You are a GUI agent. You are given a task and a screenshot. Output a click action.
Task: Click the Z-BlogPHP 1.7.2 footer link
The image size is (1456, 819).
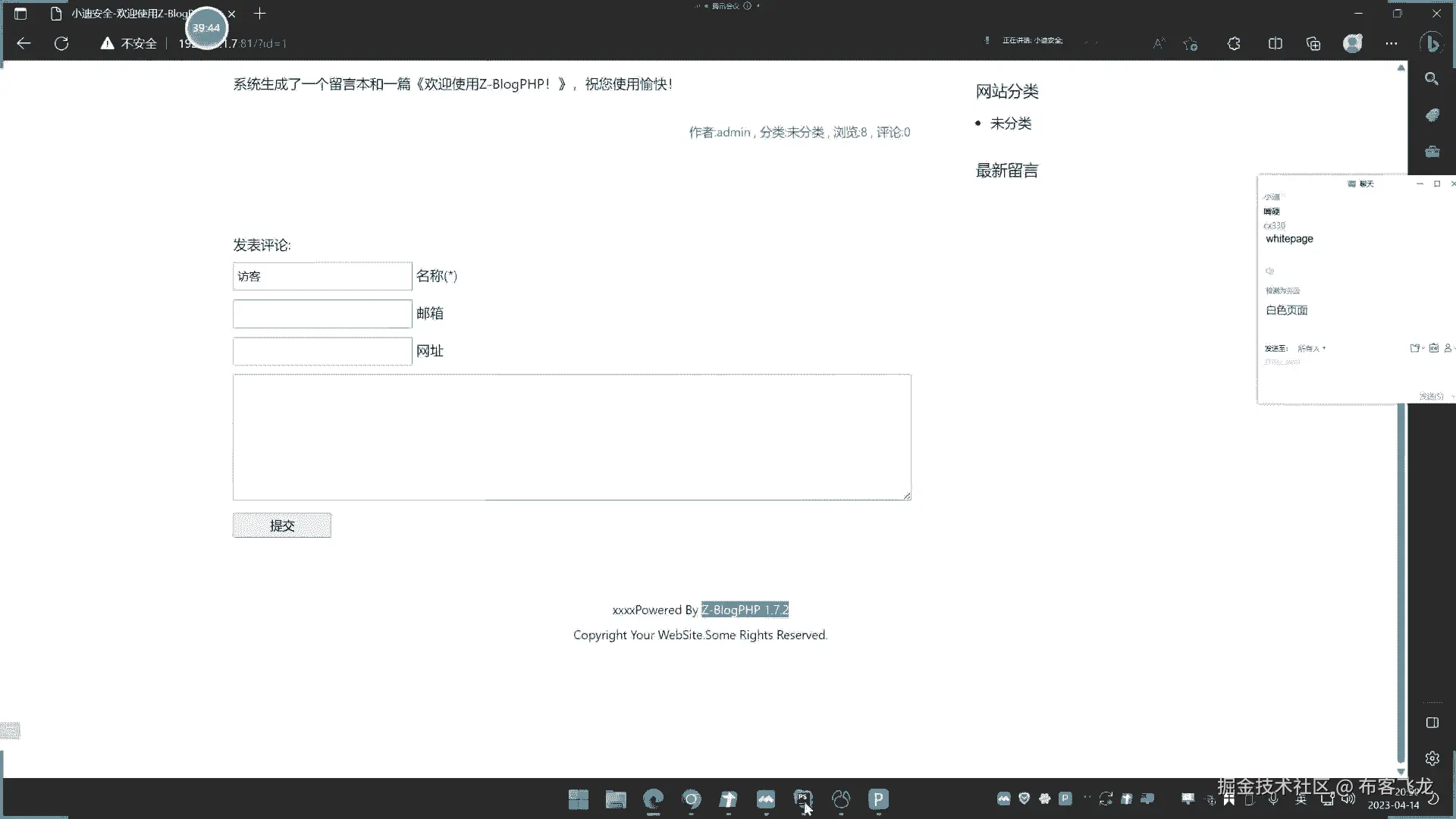tap(745, 610)
